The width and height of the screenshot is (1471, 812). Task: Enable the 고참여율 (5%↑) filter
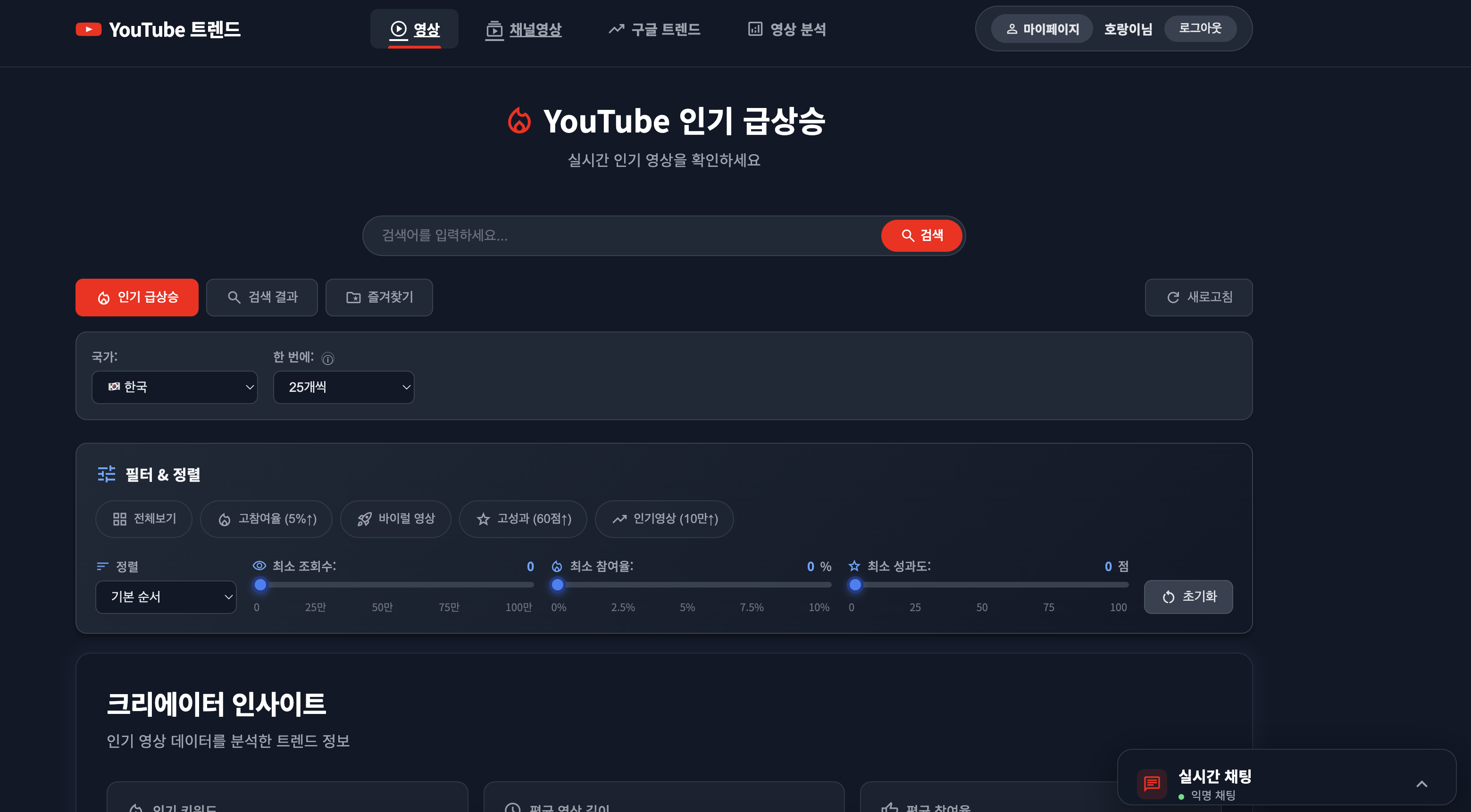tap(266, 519)
